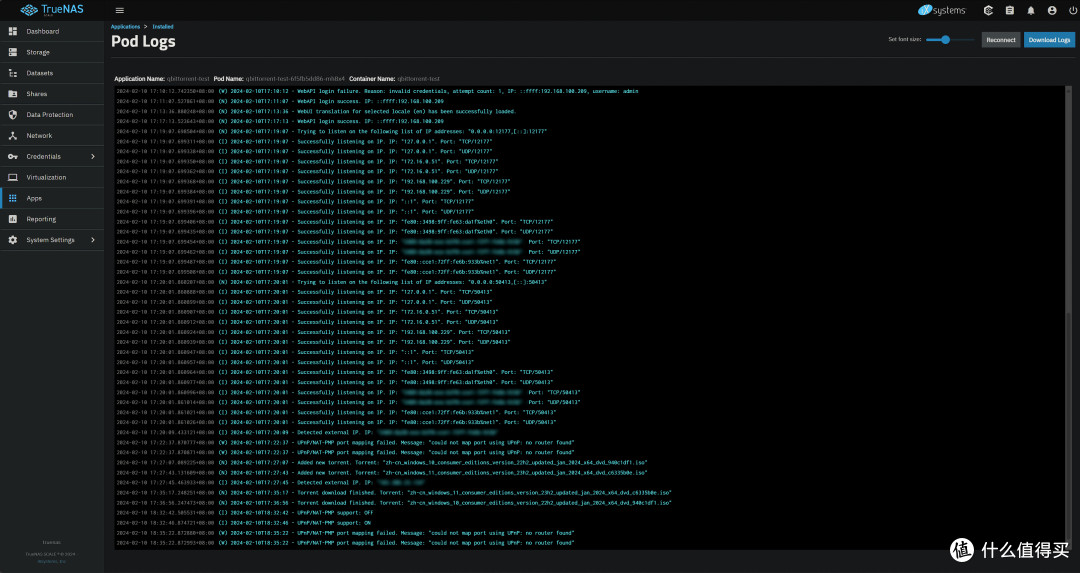1080x573 pixels.
Task: Open the alerts bell icon
Action: 1031,10
